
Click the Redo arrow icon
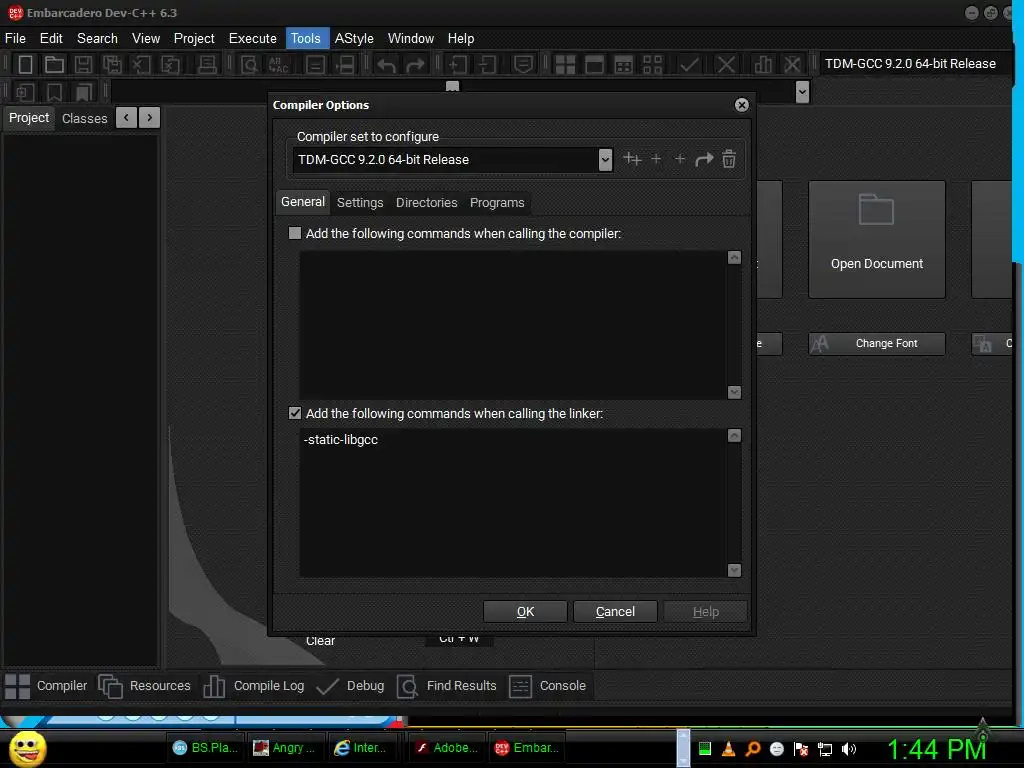(x=415, y=65)
